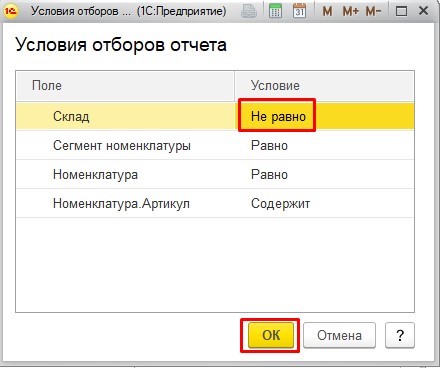The width and height of the screenshot is (440, 368).
Task: Open the help question mark button
Action: coord(400,335)
